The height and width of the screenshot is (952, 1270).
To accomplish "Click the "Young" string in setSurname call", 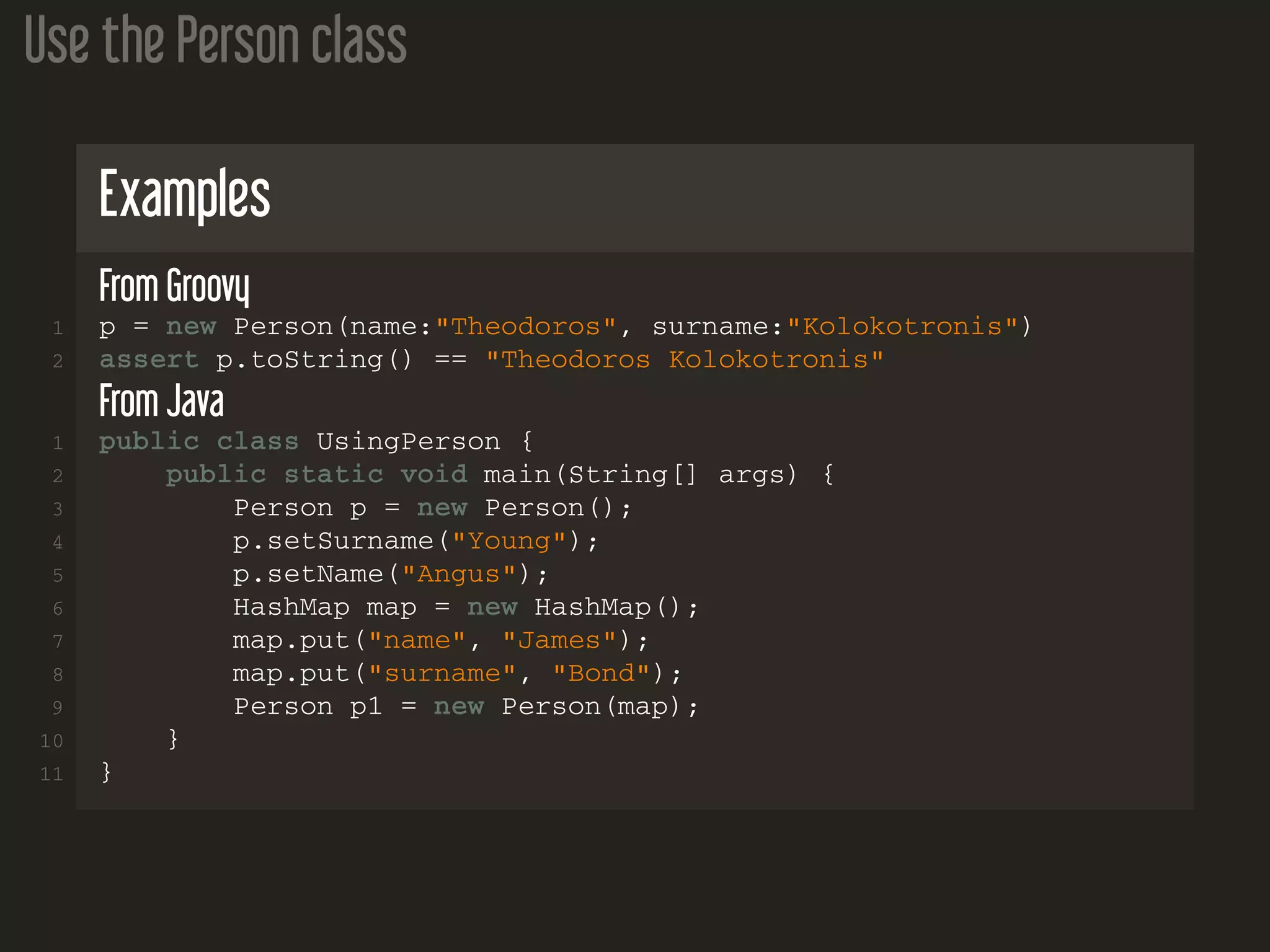I will [x=509, y=541].
